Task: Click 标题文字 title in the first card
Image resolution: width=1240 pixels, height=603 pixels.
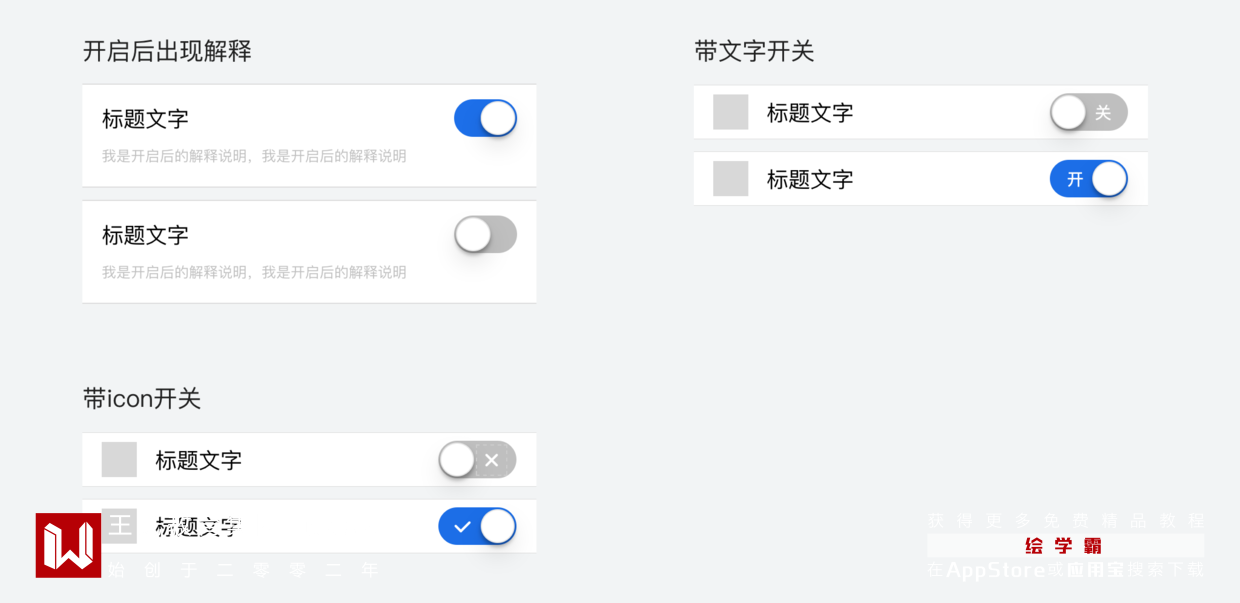Action: (x=145, y=119)
